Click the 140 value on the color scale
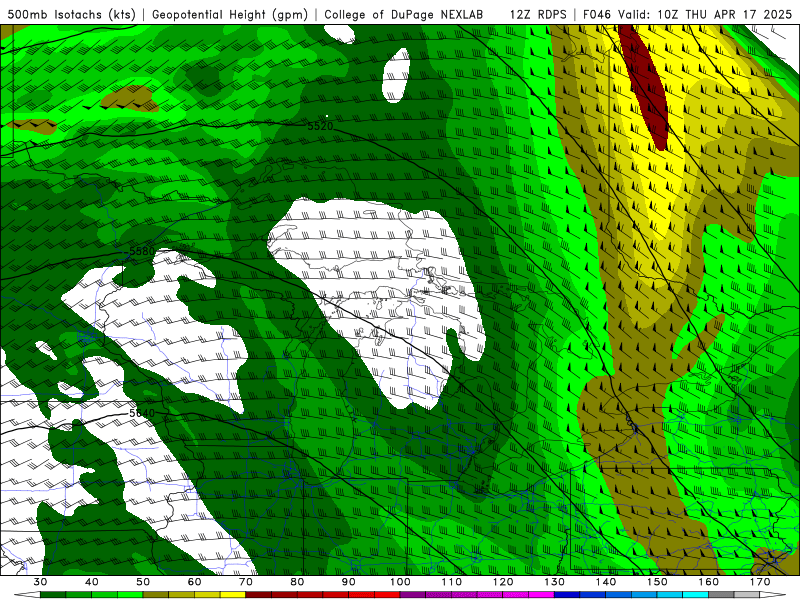 click(606, 582)
